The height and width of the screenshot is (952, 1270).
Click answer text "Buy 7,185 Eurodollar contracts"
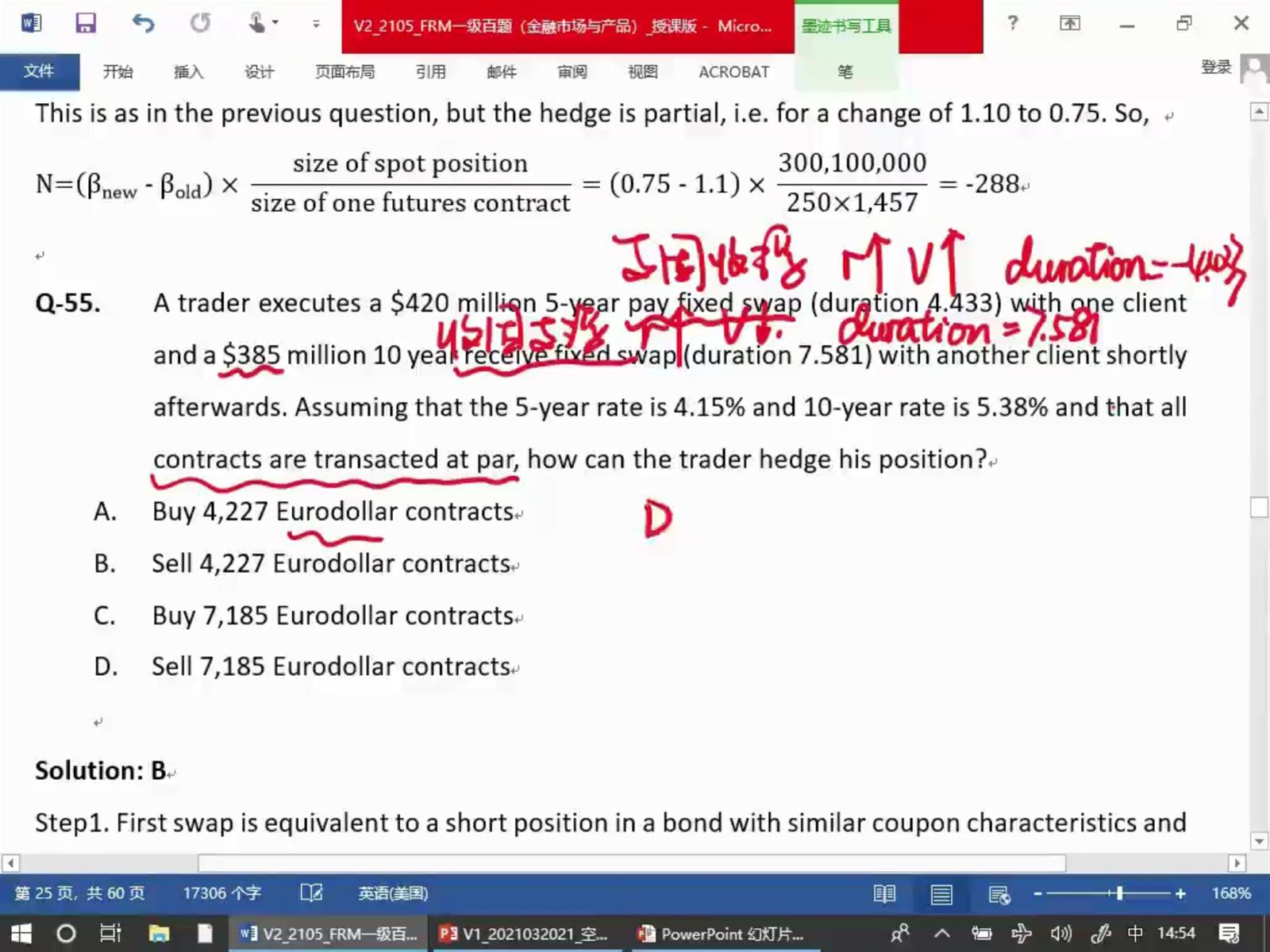(333, 616)
